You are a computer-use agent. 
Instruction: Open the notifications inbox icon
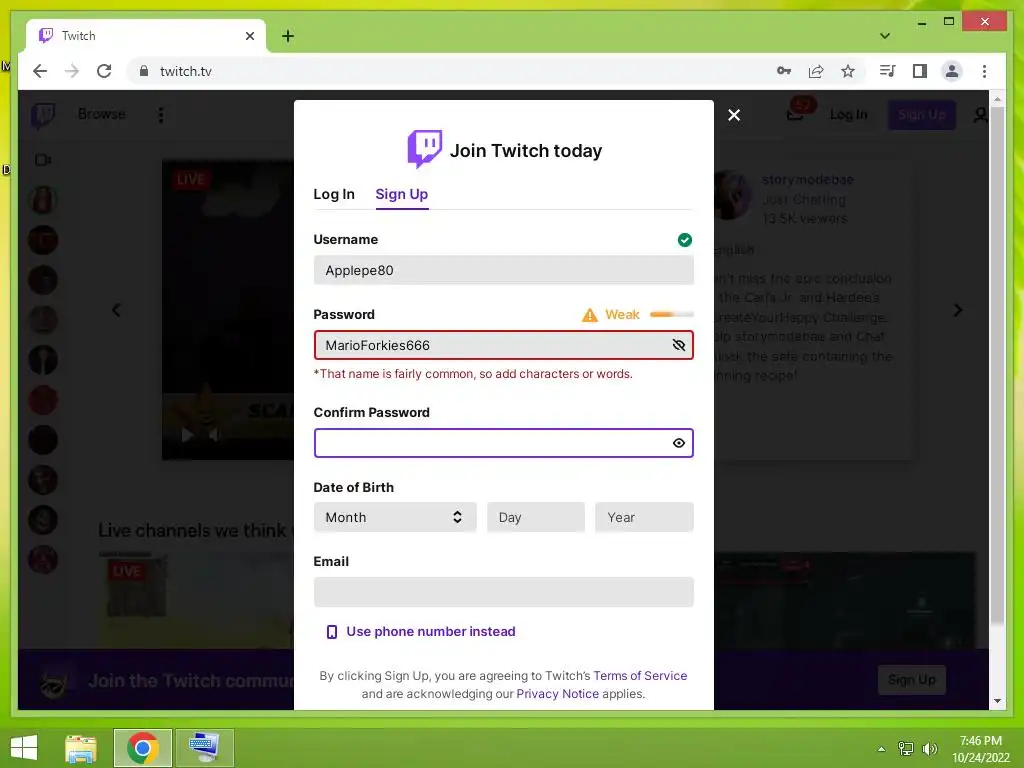click(795, 115)
